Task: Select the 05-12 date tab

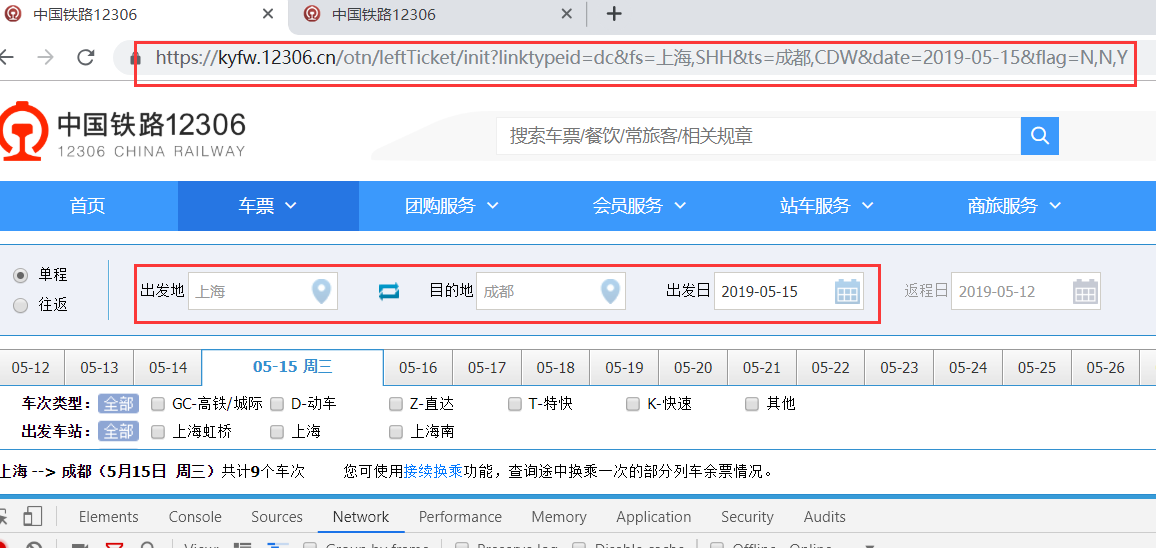Action: (x=31, y=367)
